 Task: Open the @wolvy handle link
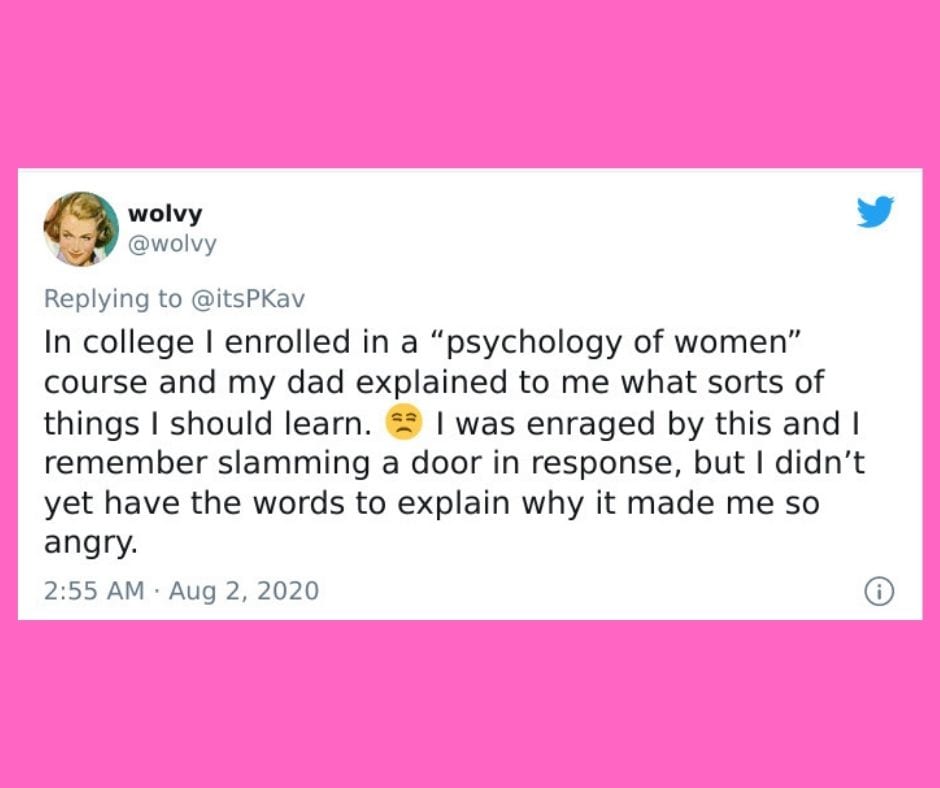(172, 244)
